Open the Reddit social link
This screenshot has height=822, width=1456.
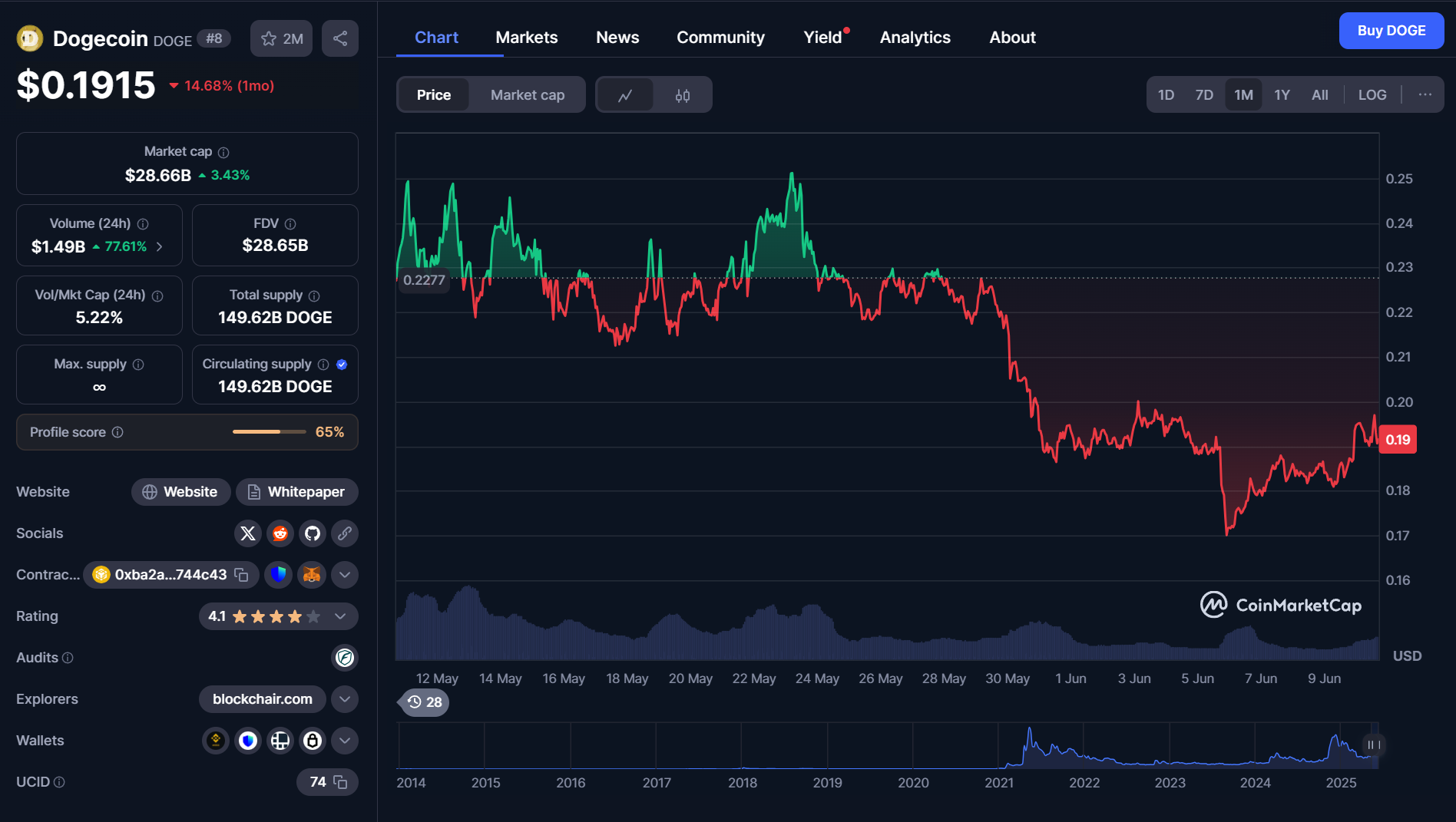(x=280, y=533)
